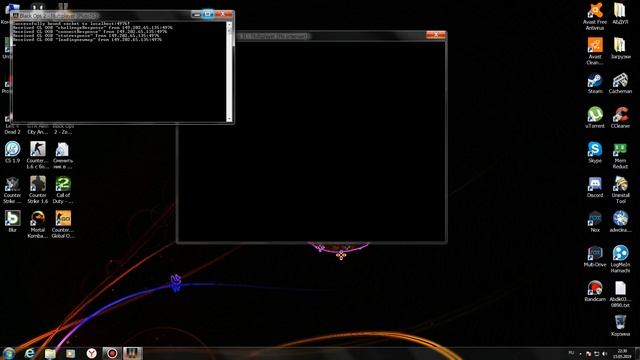Screen dimensions: 640x360
Task: Open the Counter Strike 1.6 shortcut
Action: (x=38, y=190)
